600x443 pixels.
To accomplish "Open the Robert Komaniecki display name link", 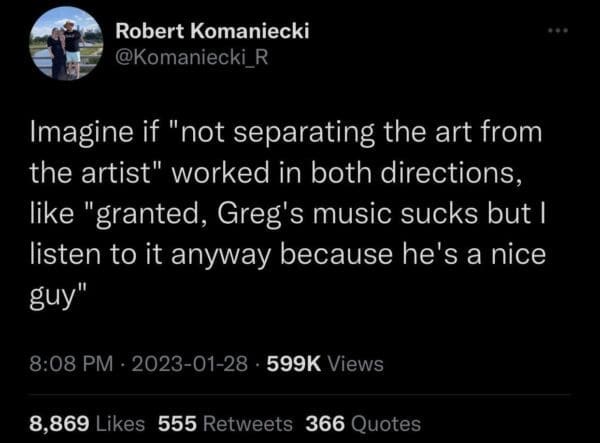I will coord(213,31).
